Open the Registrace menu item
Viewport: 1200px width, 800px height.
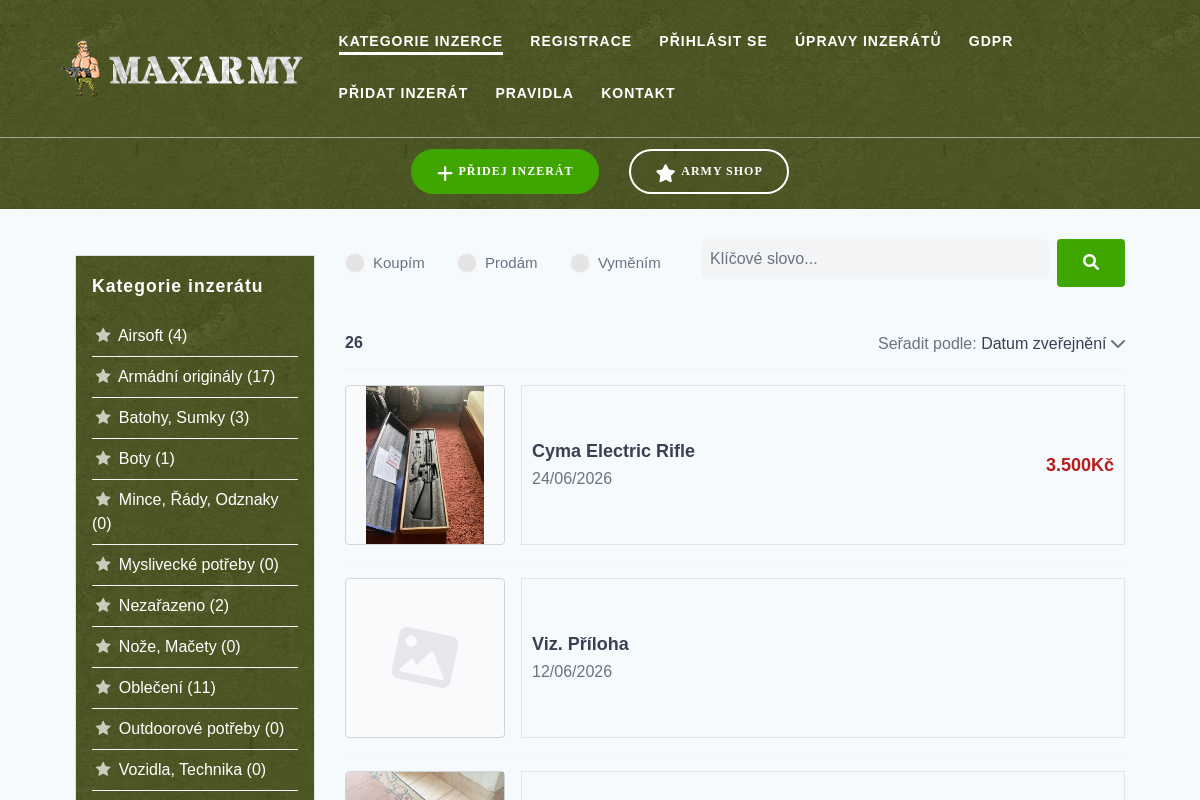pos(581,41)
